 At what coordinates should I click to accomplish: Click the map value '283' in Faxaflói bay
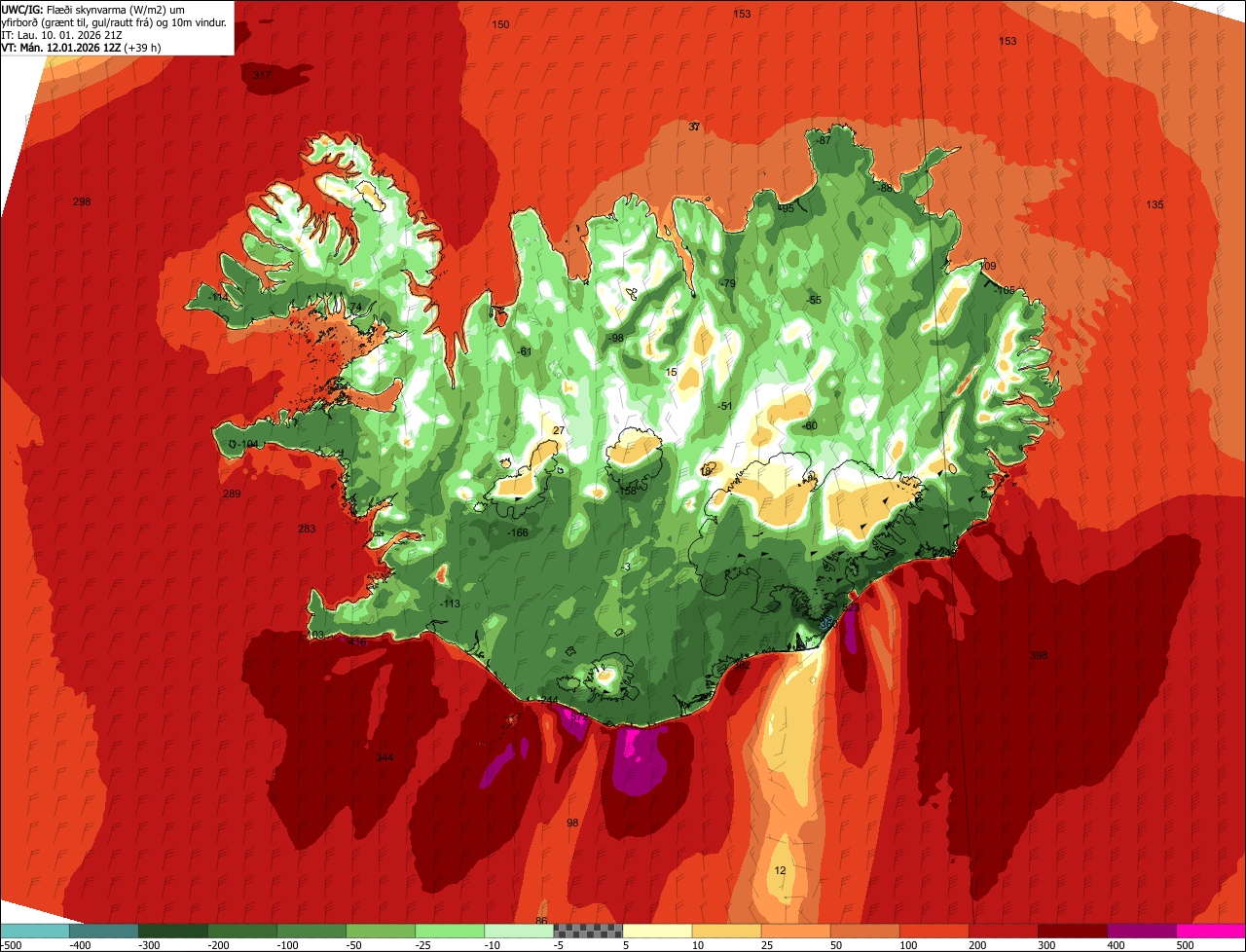pyautogui.click(x=307, y=529)
